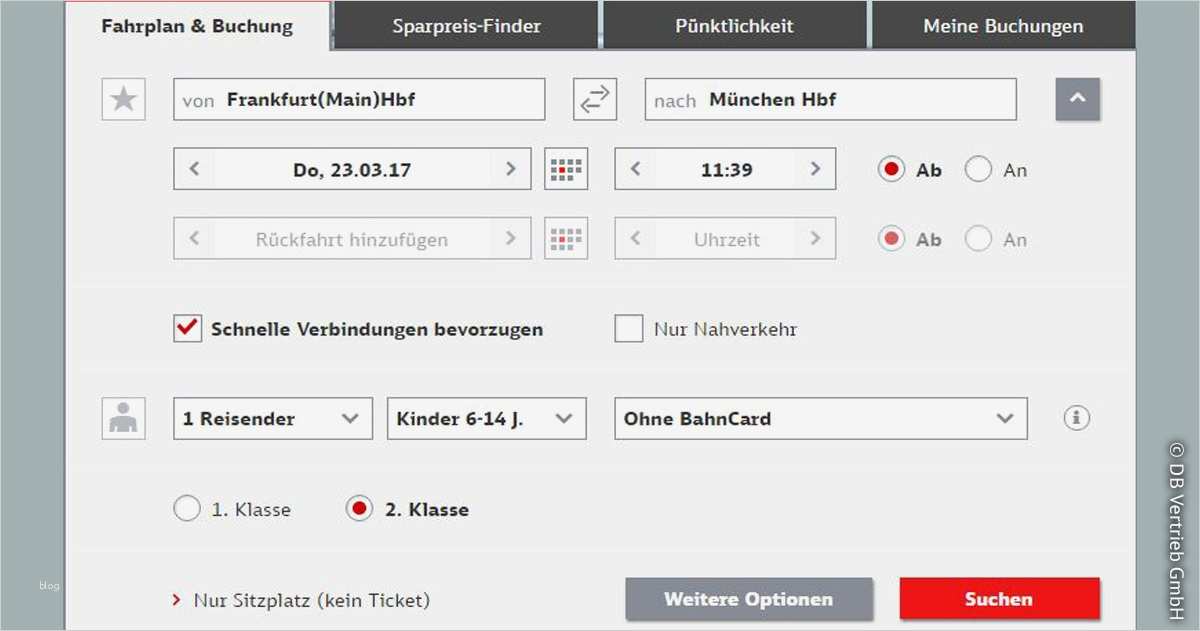
Task: Switch to the Sparpreis-Finder tab
Action: pos(467,26)
